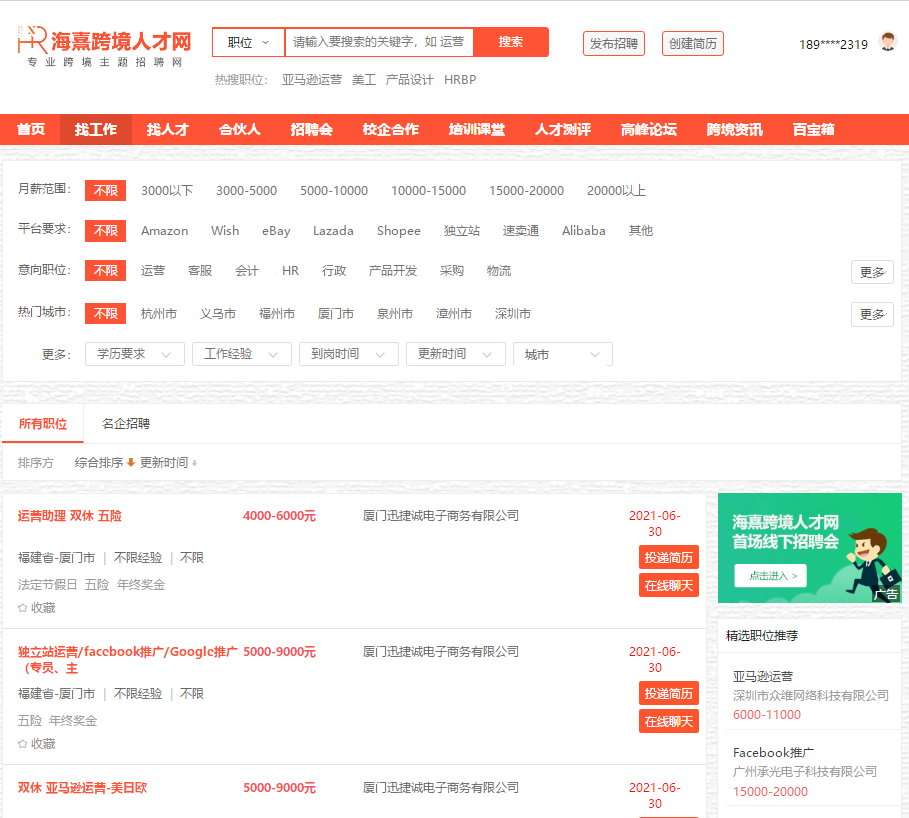909x818 pixels.
Task: Switch to 所有职位 tab
Action: (43, 423)
